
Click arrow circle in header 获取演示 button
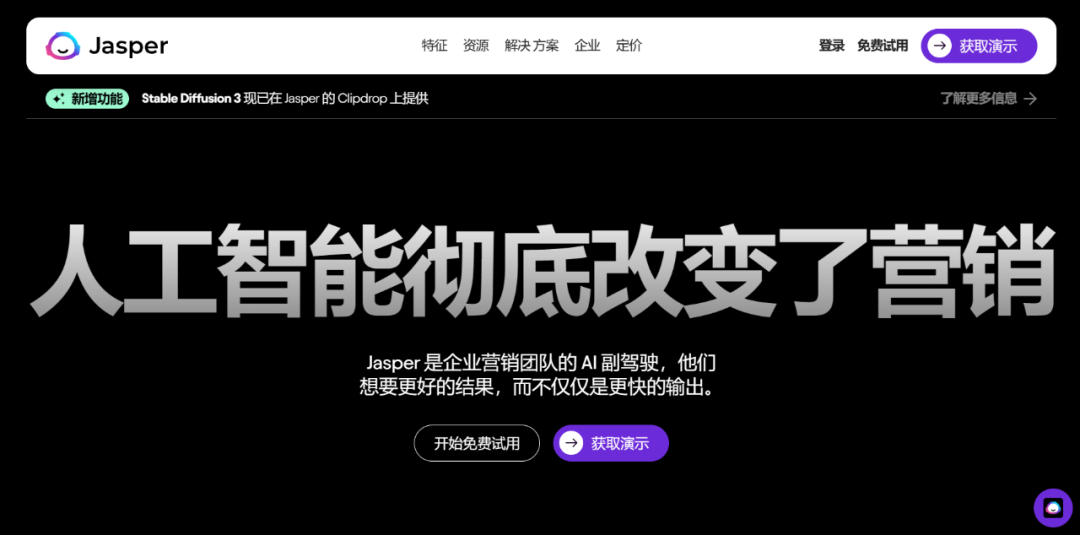(939, 46)
